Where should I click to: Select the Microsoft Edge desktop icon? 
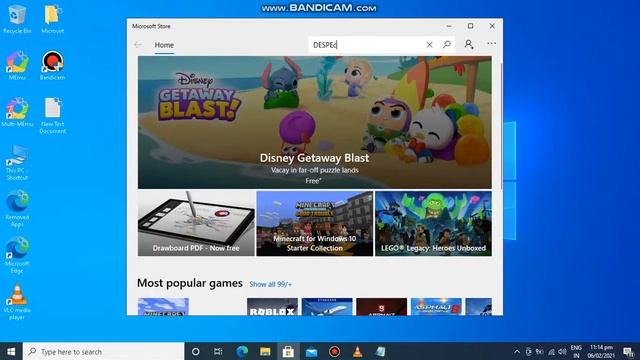(x=17, y=255)
